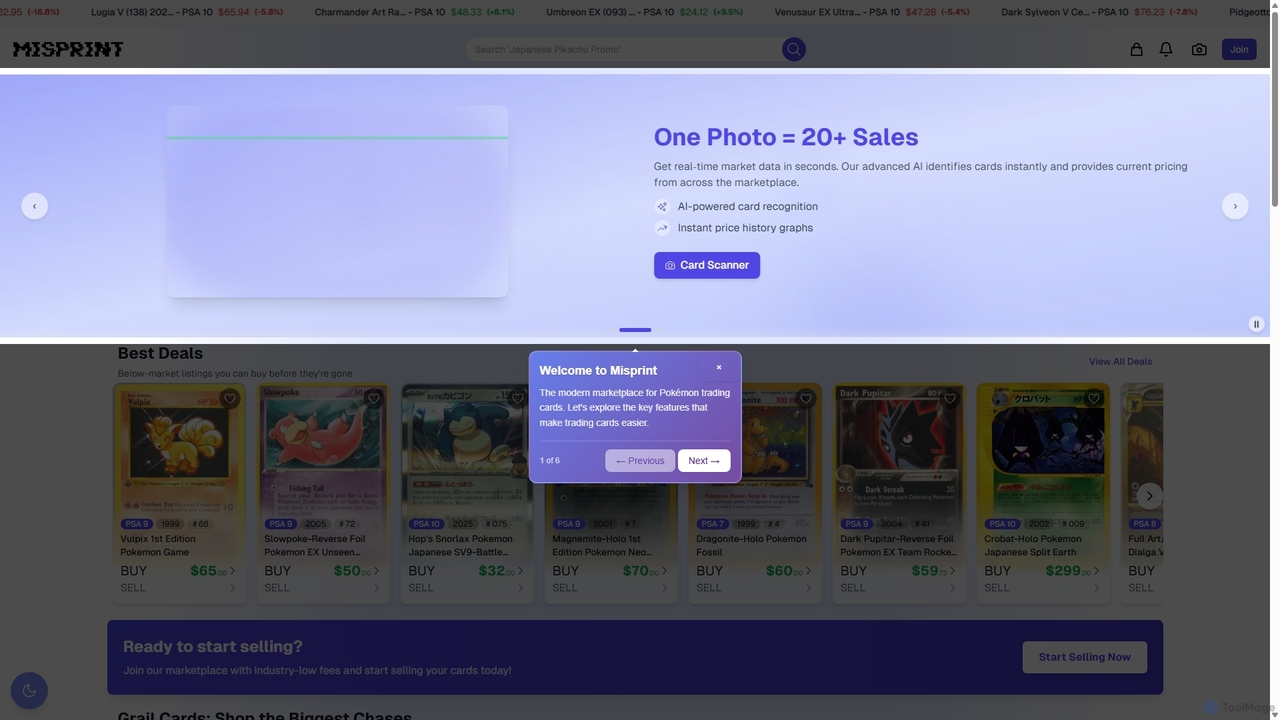
Task: Favorite the Vulpix 1st Edition card
Action: 230,399
